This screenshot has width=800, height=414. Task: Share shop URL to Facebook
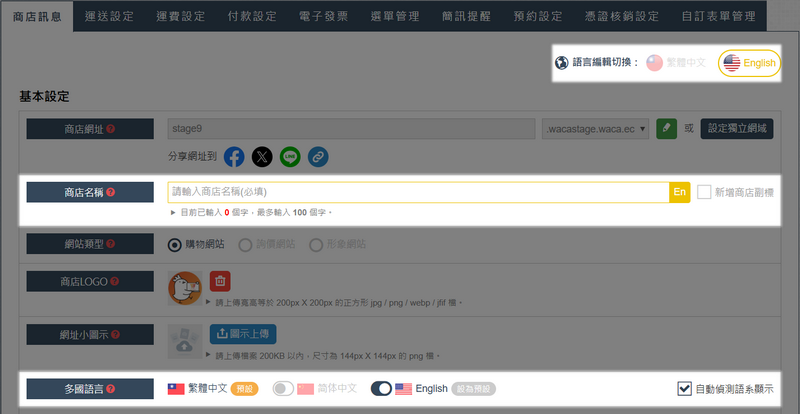[x=234, y=157]
